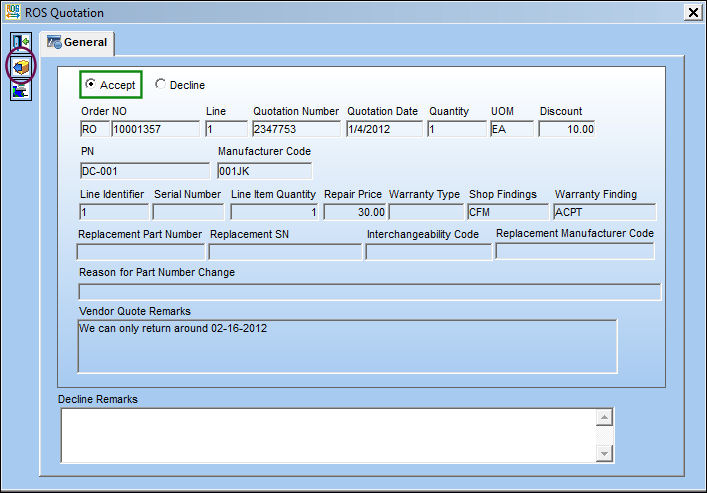Click the Warranty Finding label
Image resolution: width=707 pixels, height=493 pixels.
596,194
